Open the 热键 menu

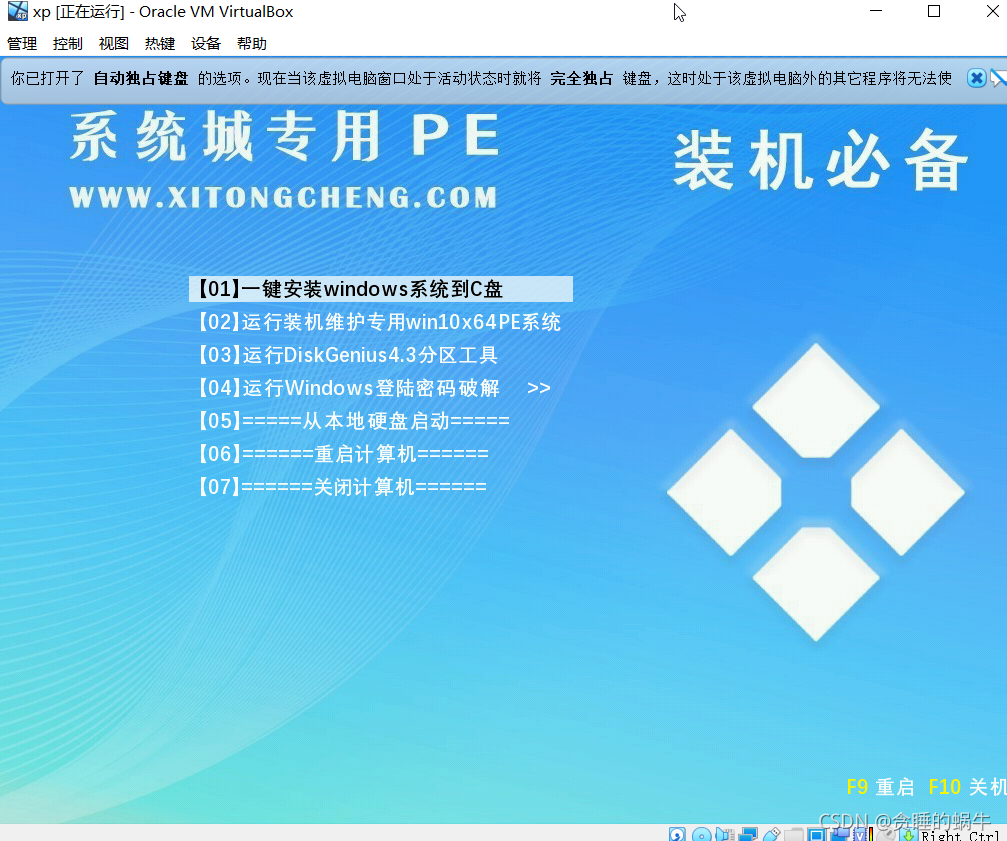pyautogui.click(x=160, y=44)
